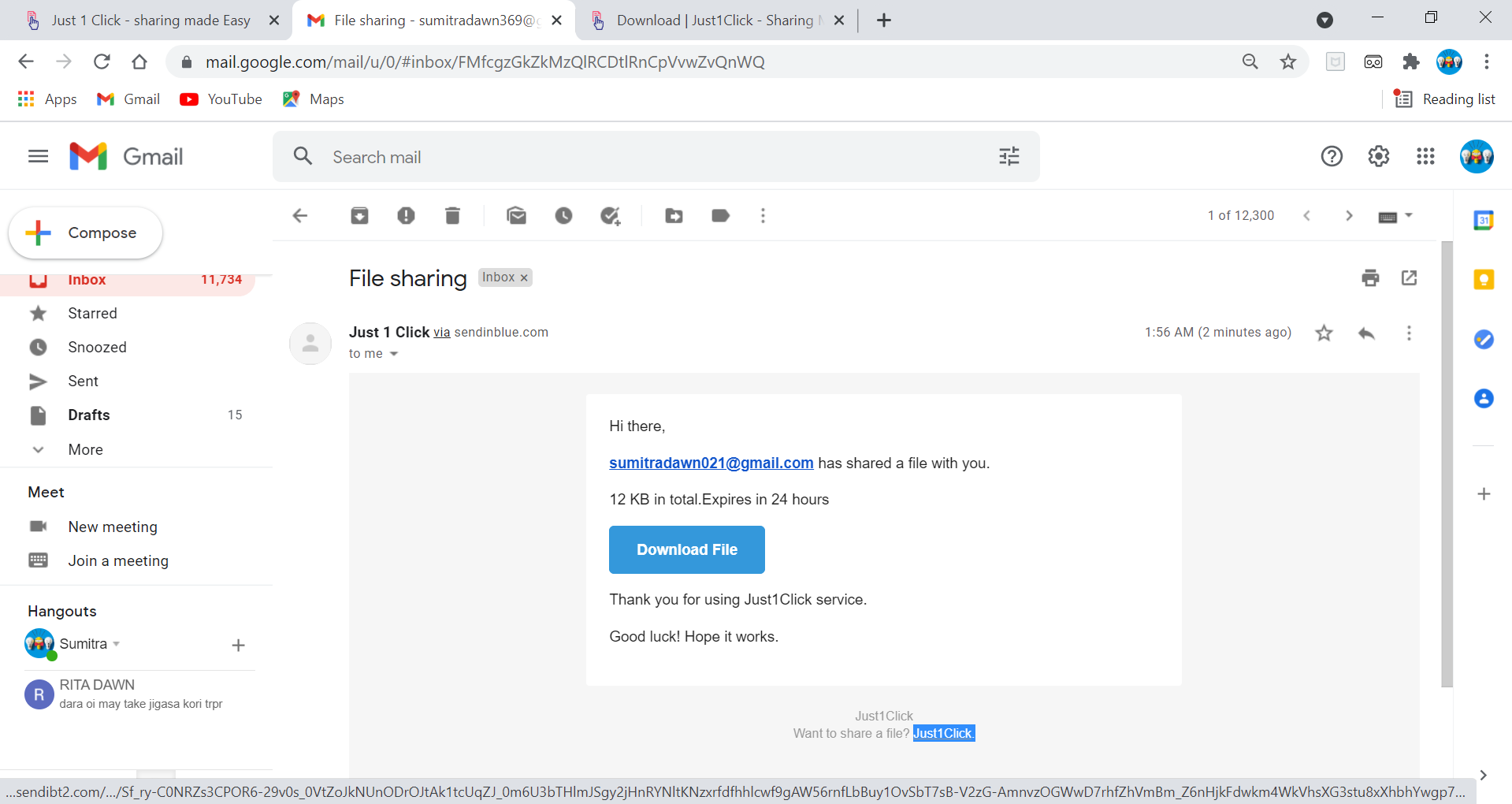Open advanced search options
Image resolution: width=1512 pixels, height=804 pixels.
[x=1009, y=156]
